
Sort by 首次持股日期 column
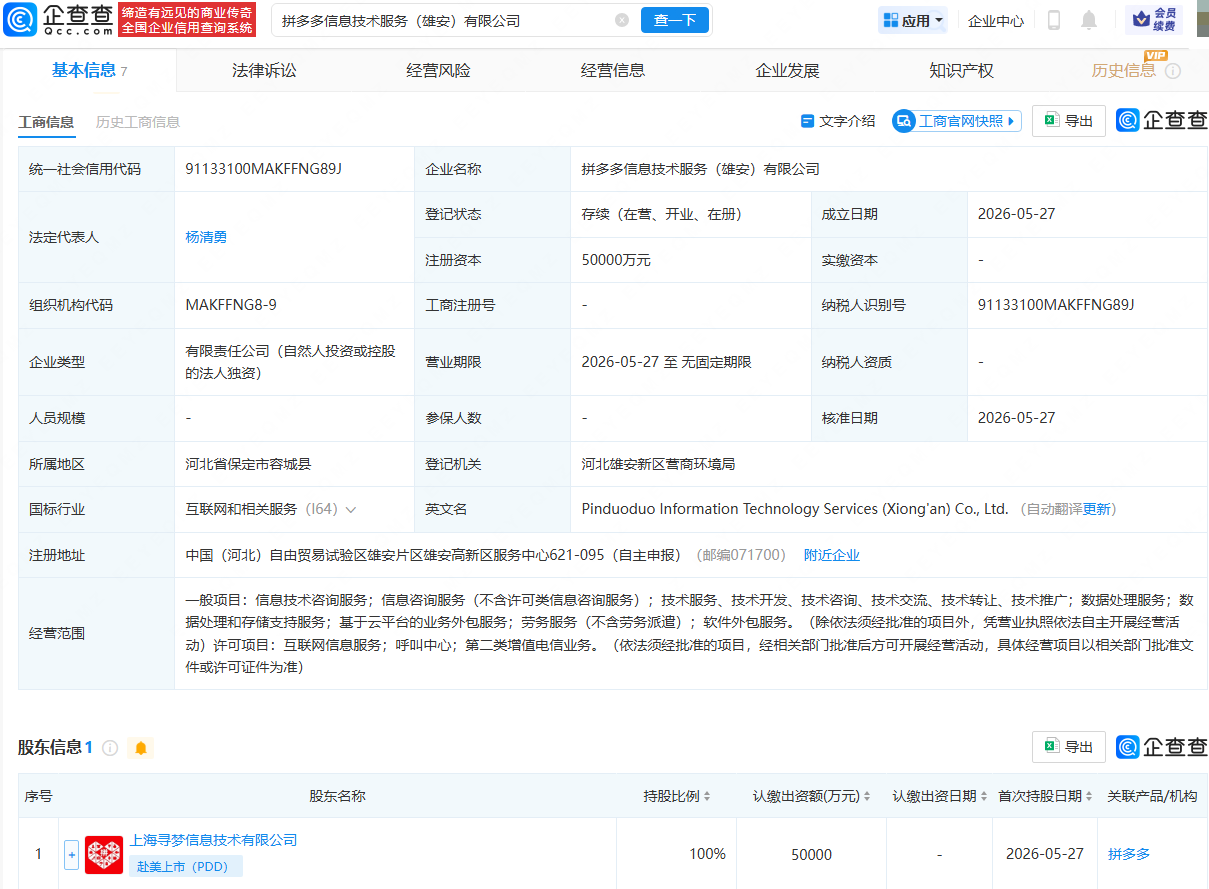coord(1089,796)
